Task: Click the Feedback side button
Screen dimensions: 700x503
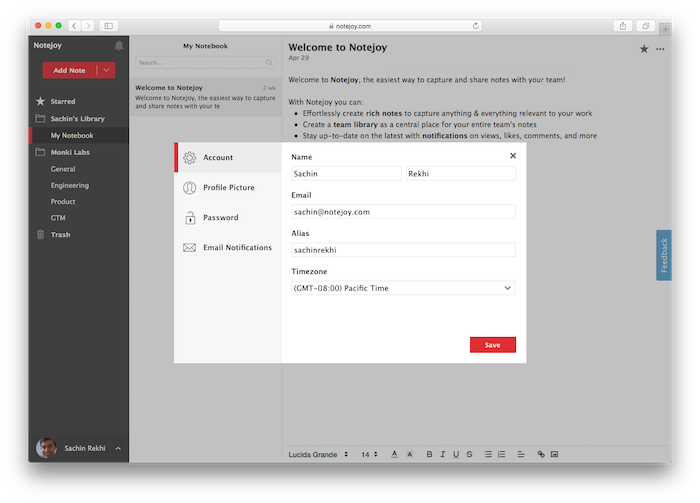Action: 663,255
